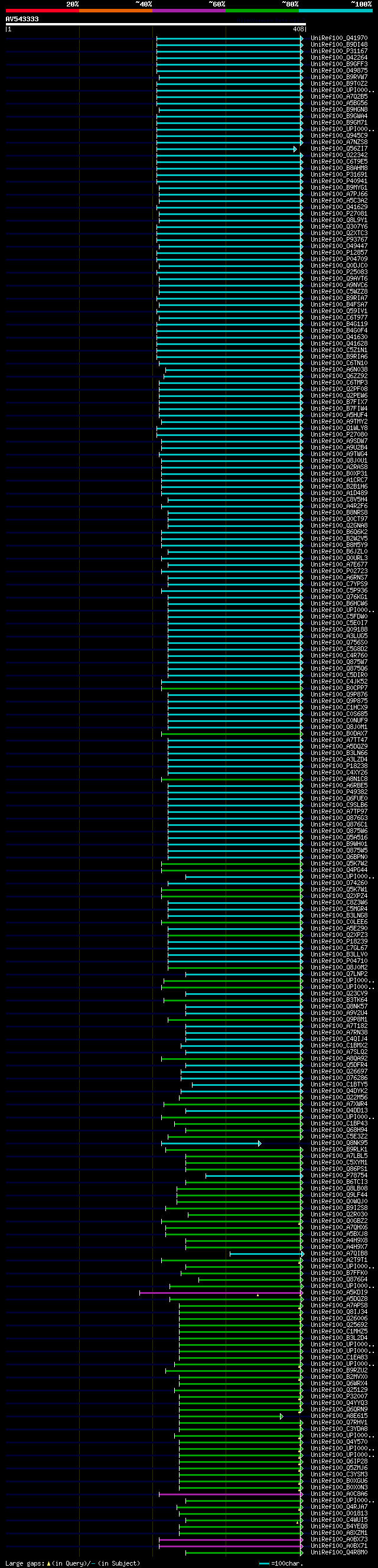378x1568 pixels.
Task: Click hit label UniRef100_B7FFK0
Action: (339, 1273)
